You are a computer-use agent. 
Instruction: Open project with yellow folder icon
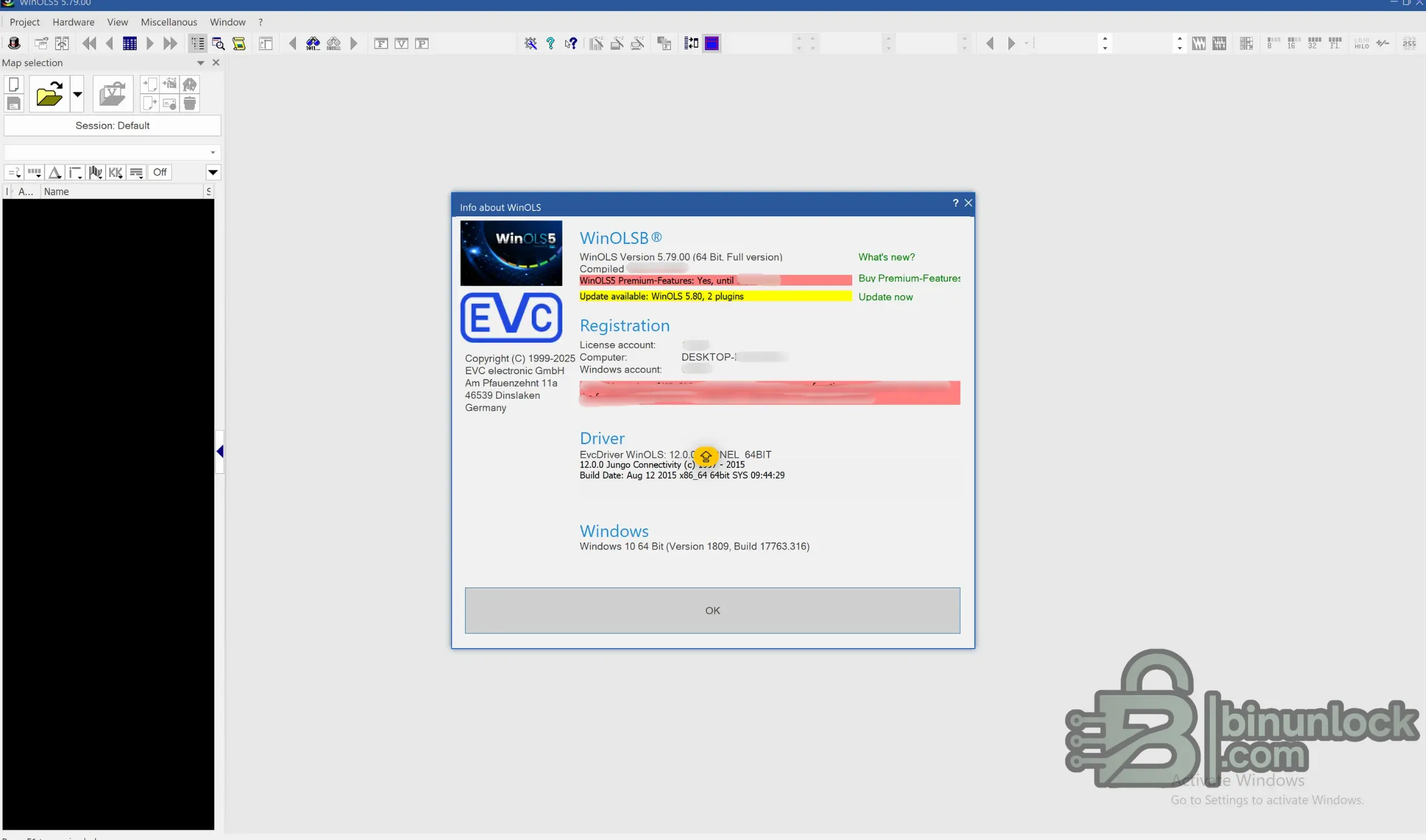[49, 94]
